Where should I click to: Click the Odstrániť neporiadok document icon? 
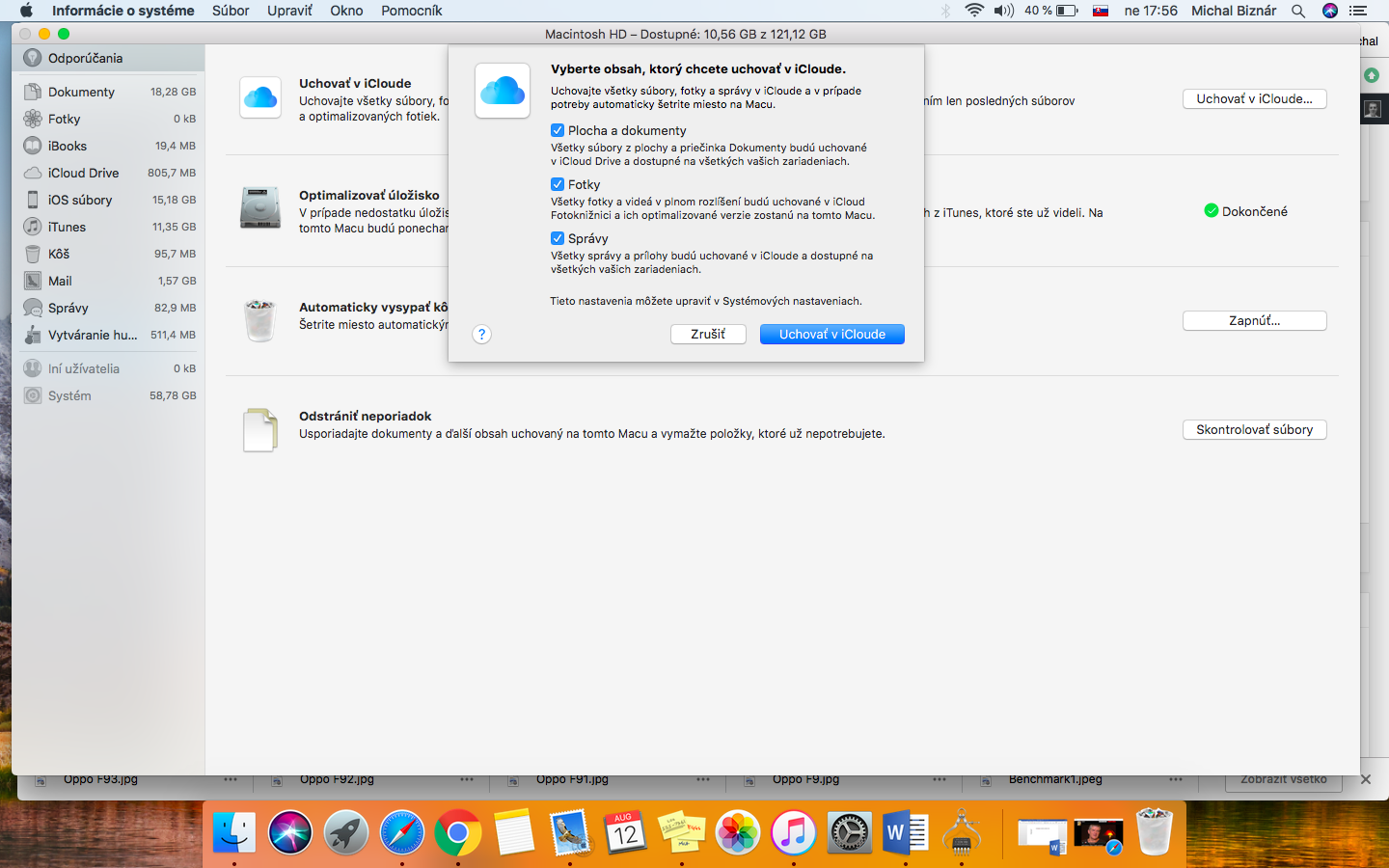click(x=260, y=429)
